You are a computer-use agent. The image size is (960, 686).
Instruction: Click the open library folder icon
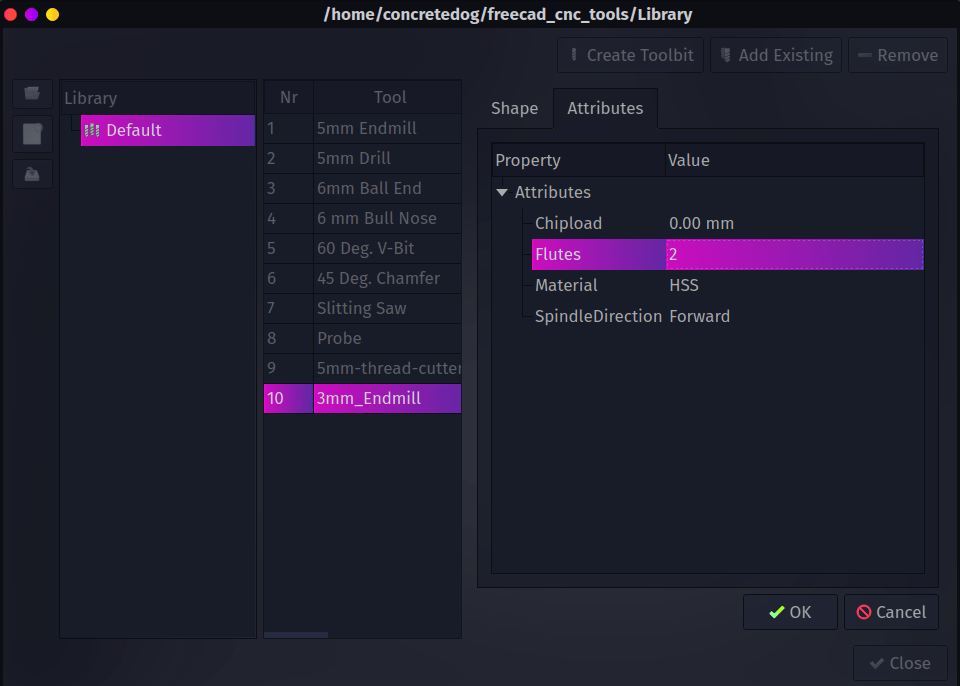coord(32,94)
